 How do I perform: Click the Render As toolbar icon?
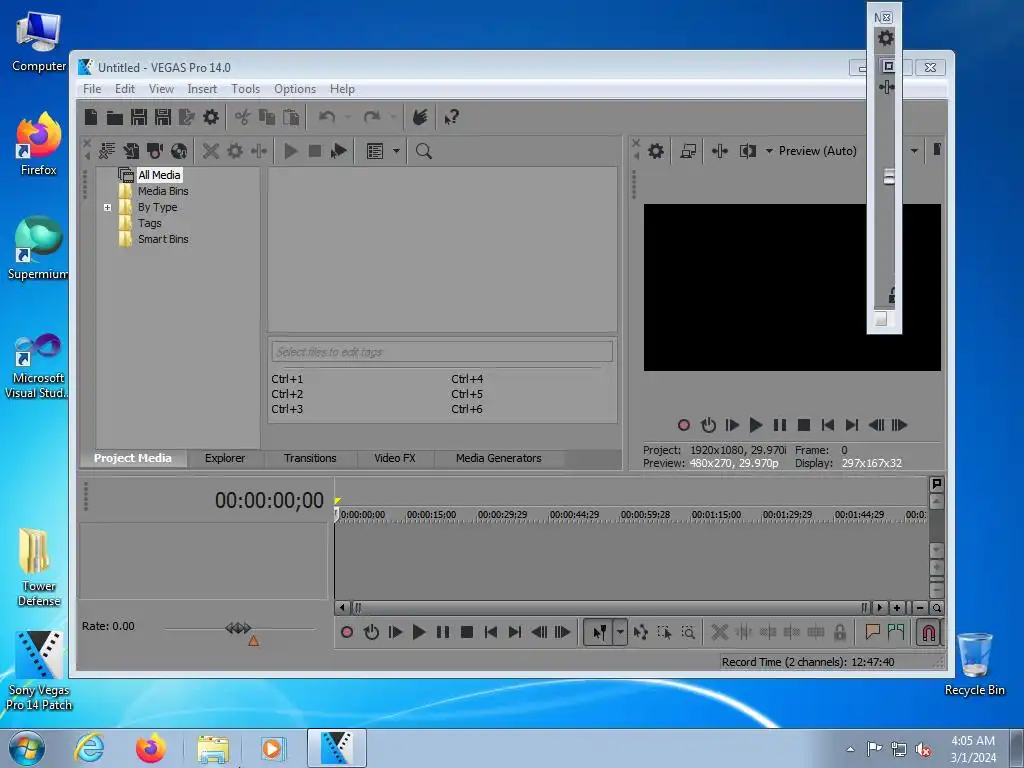click(x=187, y=118)
